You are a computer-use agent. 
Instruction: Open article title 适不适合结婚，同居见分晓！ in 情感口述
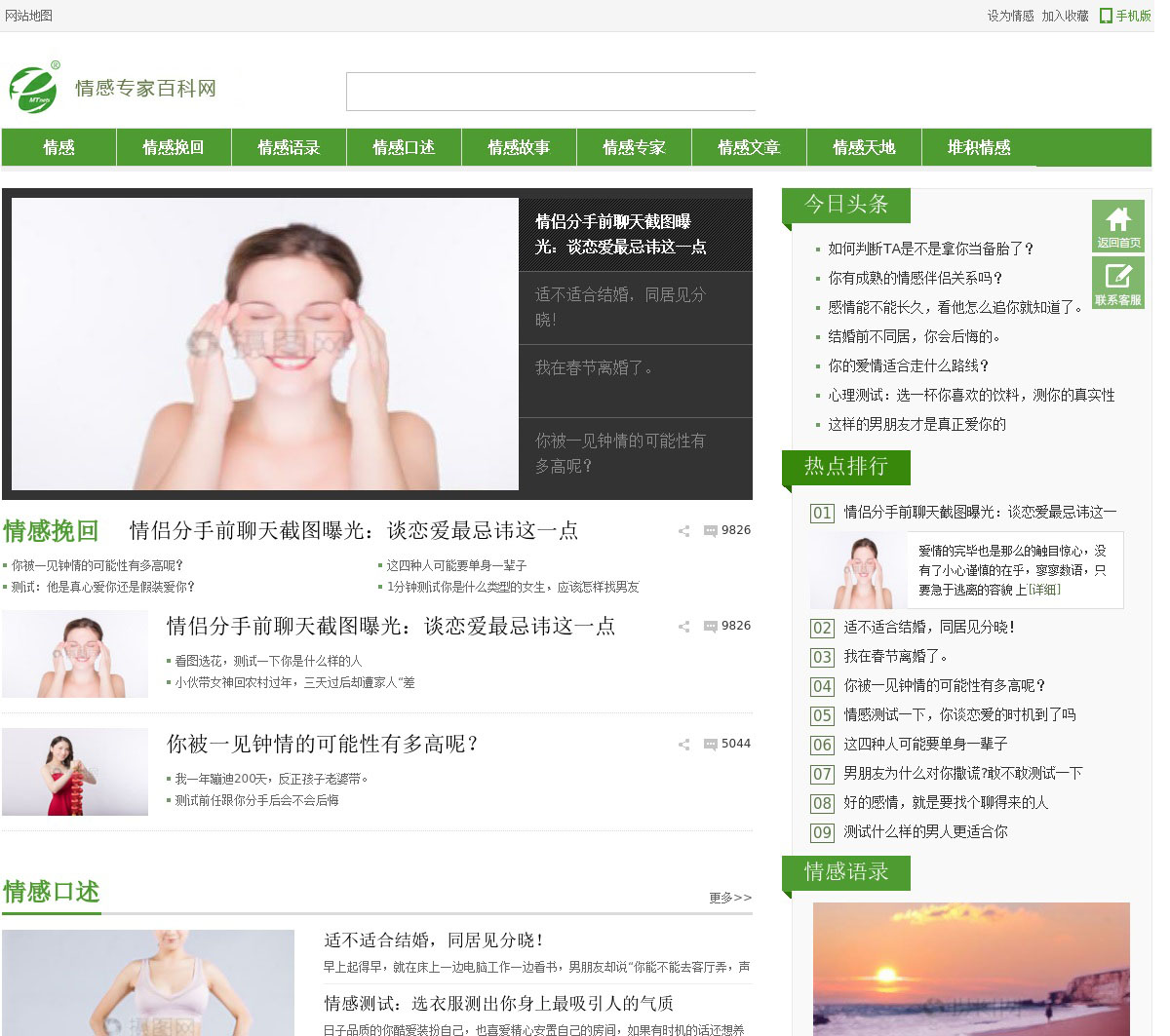(x=435, y=940)
